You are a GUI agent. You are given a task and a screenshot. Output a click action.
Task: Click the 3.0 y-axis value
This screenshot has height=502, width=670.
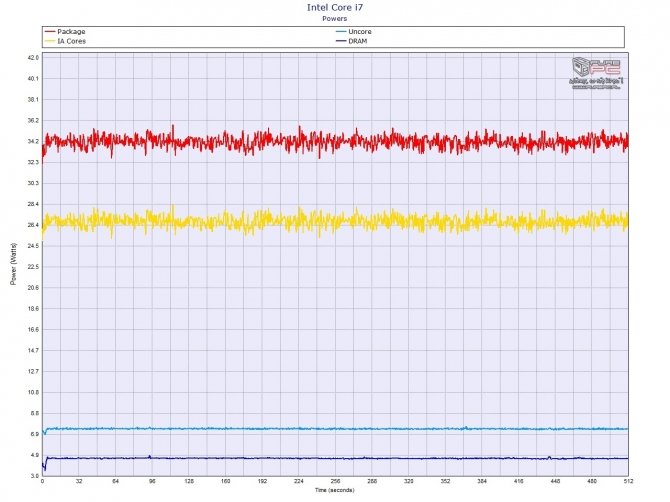pyautogui.click(x=33, y=476)
